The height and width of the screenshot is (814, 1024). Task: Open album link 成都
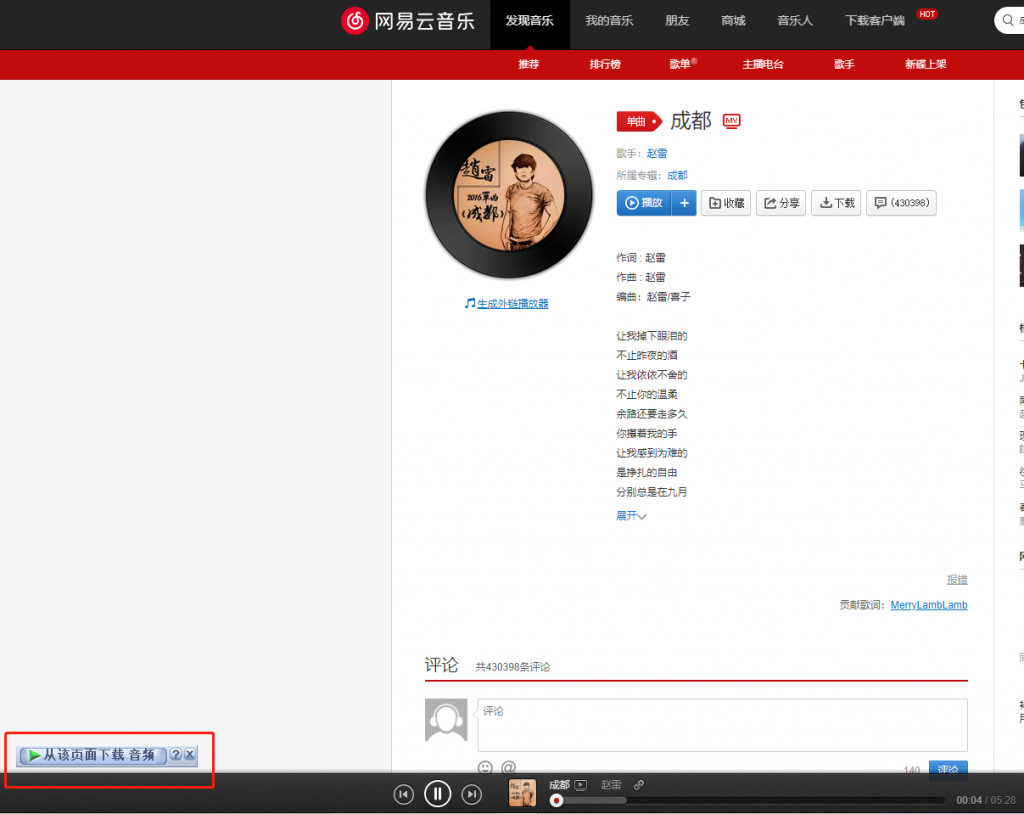click(x=677, y=175)
